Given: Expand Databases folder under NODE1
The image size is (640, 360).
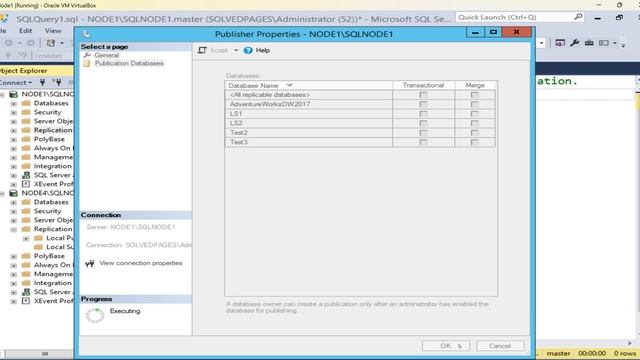Looking at the screenshot, I should tap(13, 103).
